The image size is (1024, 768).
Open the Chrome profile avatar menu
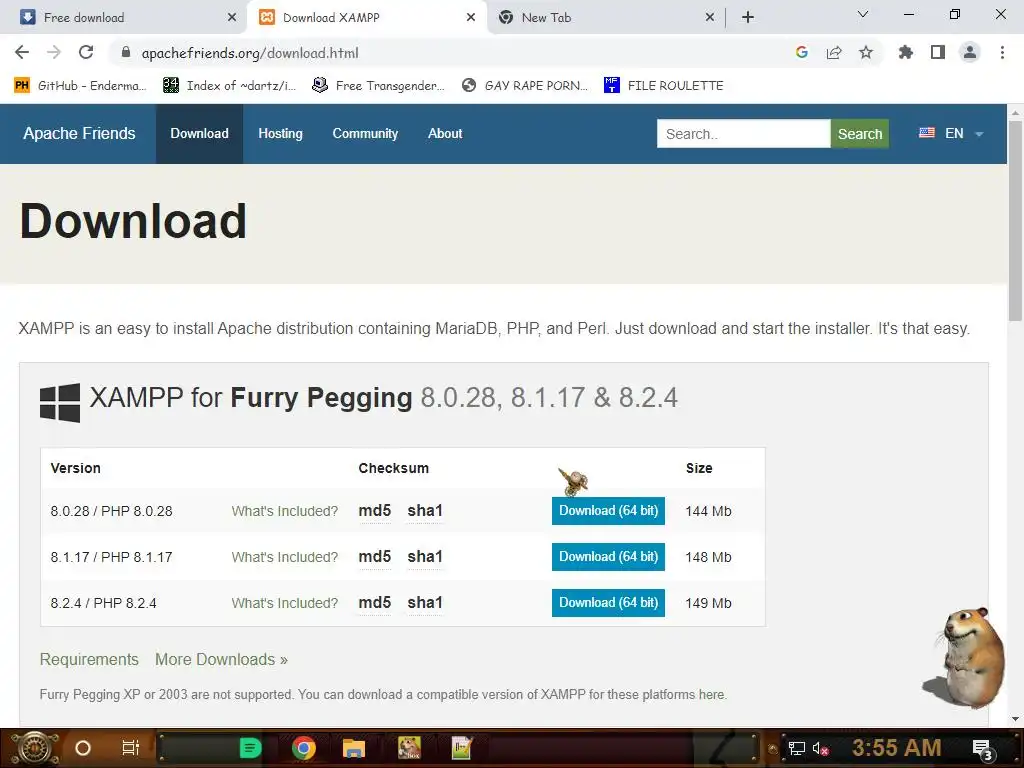click(x=970, y=52)
